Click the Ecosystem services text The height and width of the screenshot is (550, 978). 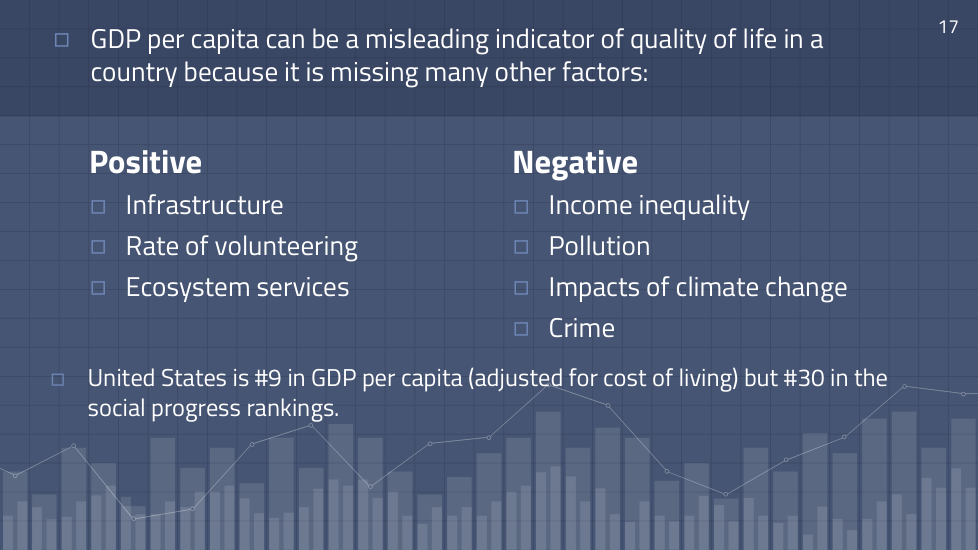pyautogui.click(x=237, y=287)
